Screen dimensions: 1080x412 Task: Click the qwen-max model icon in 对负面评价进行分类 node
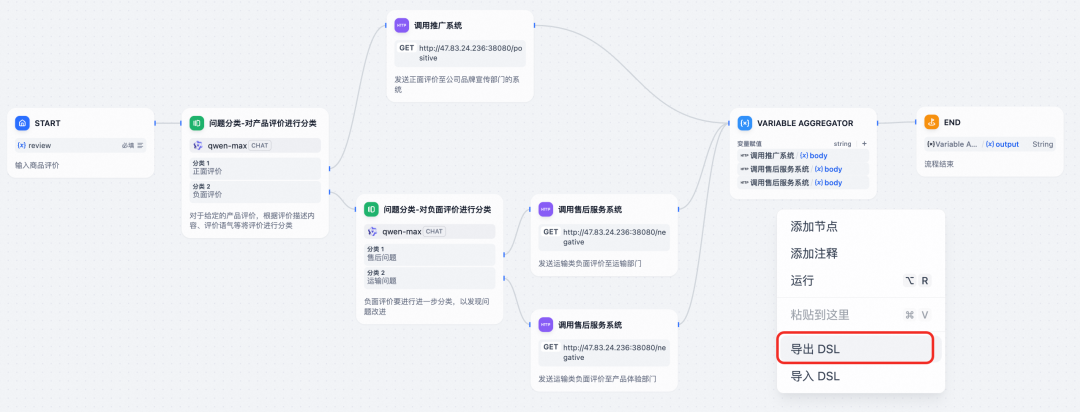(373, 231)
